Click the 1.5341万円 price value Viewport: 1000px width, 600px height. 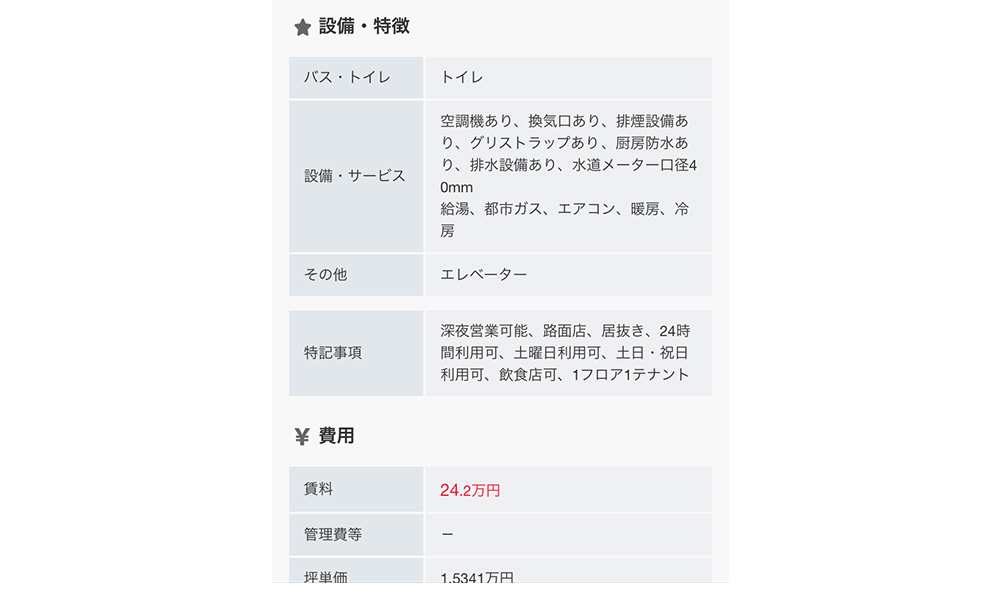477,577
